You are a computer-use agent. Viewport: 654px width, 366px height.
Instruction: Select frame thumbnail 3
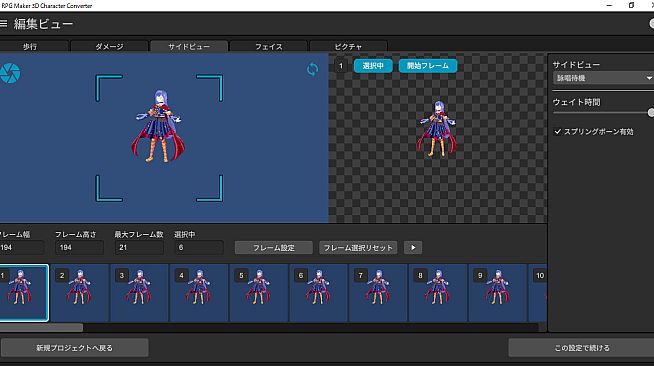point(139,293)
